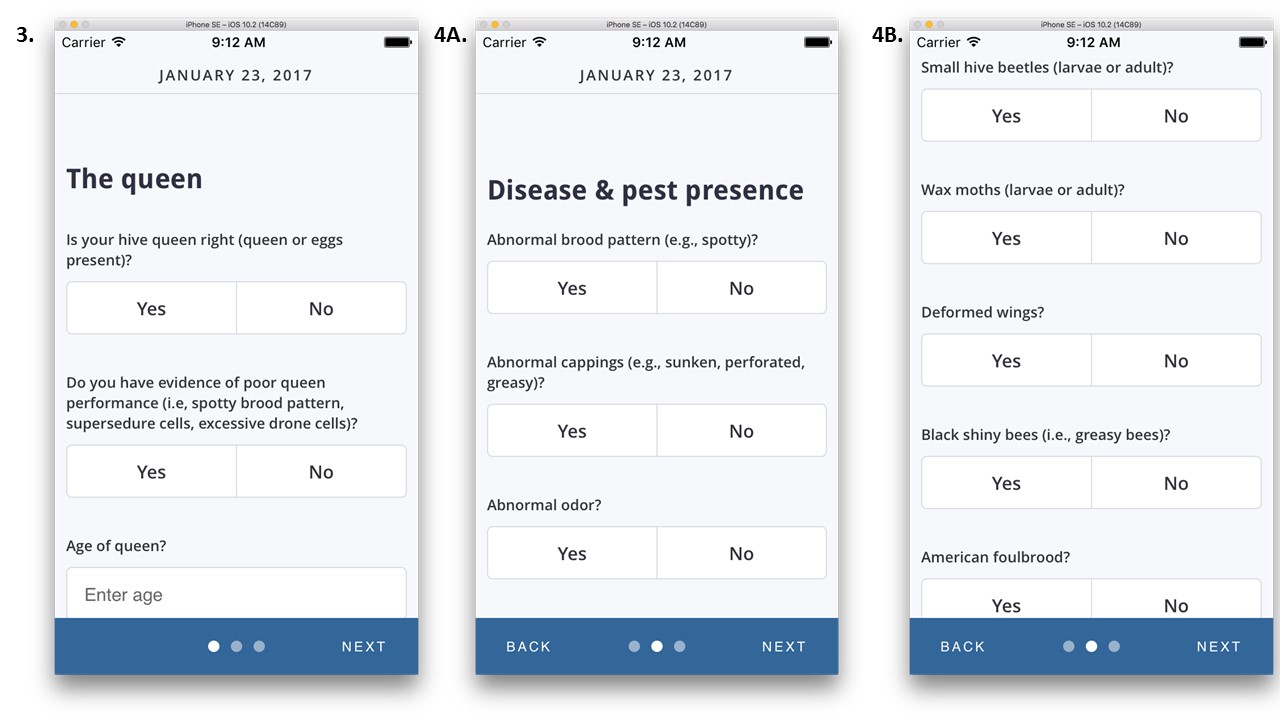The image size is (1280, 720).
Task: Click the Enter age input field
Action: click(236, 594)
